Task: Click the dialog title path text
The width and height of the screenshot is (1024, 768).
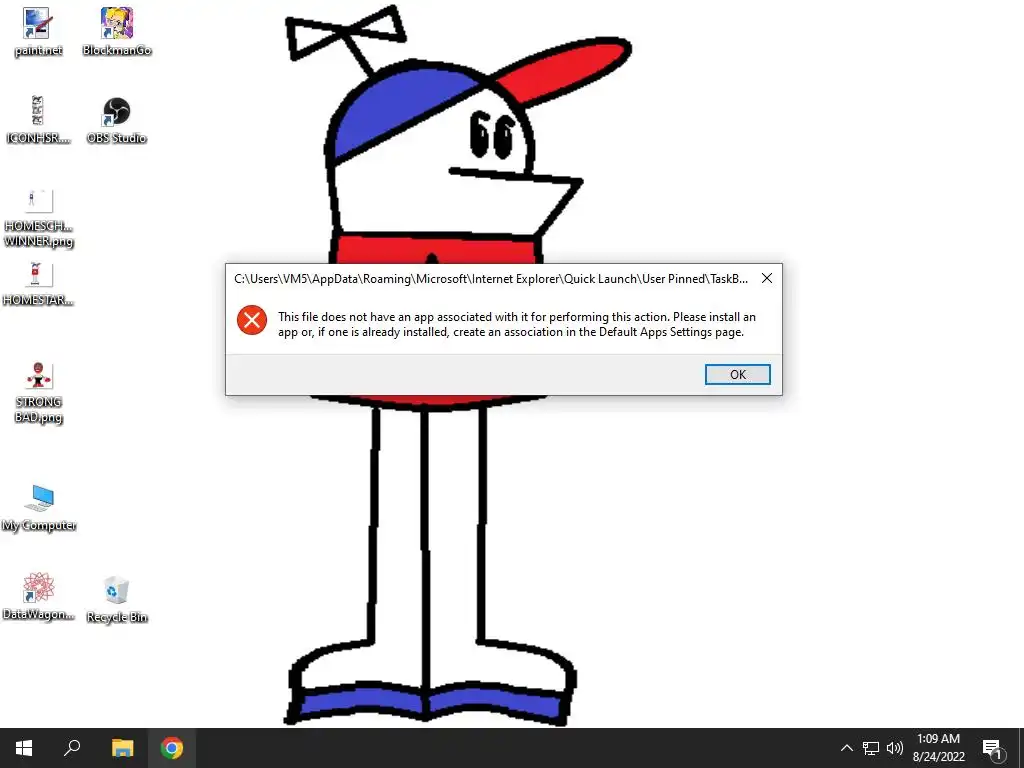Action: point(491,279)
